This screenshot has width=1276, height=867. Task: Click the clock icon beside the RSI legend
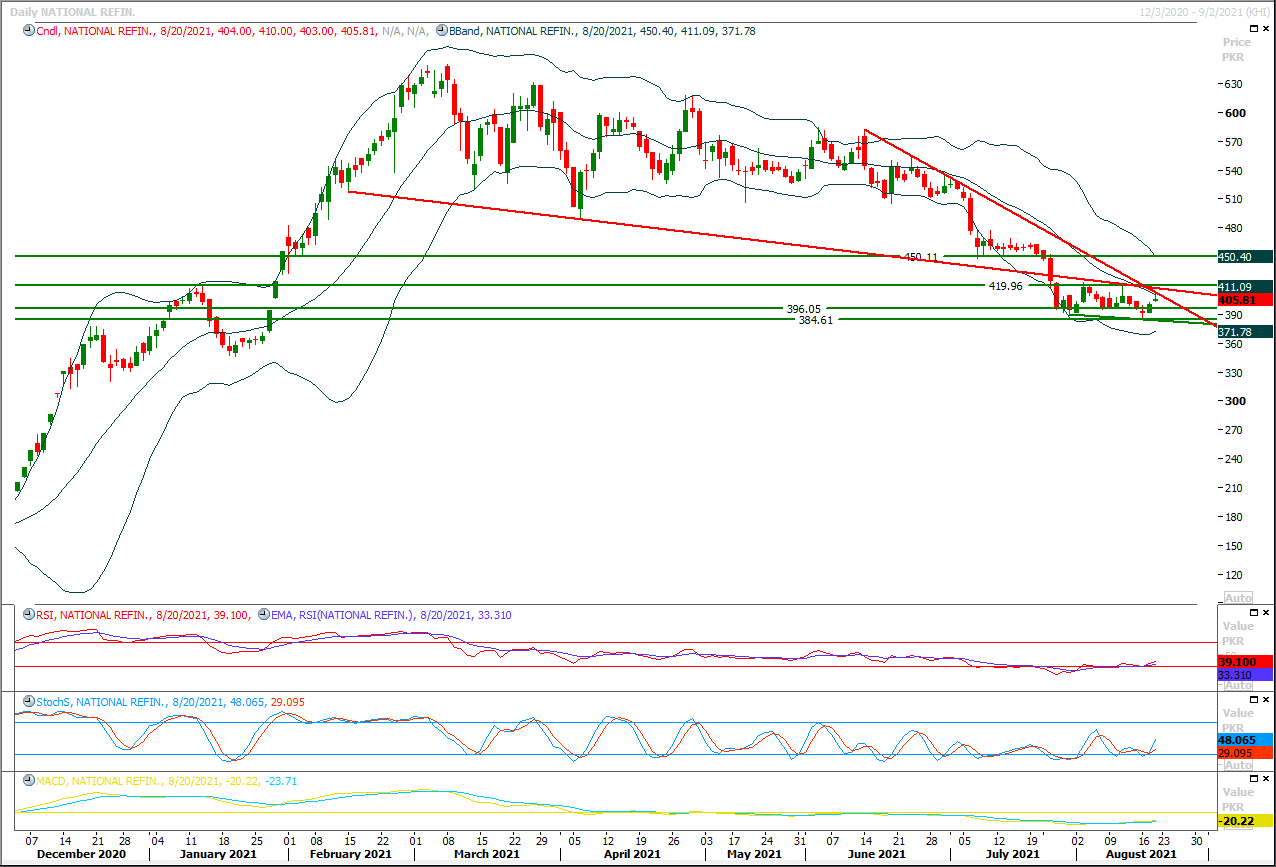point(28,615)
